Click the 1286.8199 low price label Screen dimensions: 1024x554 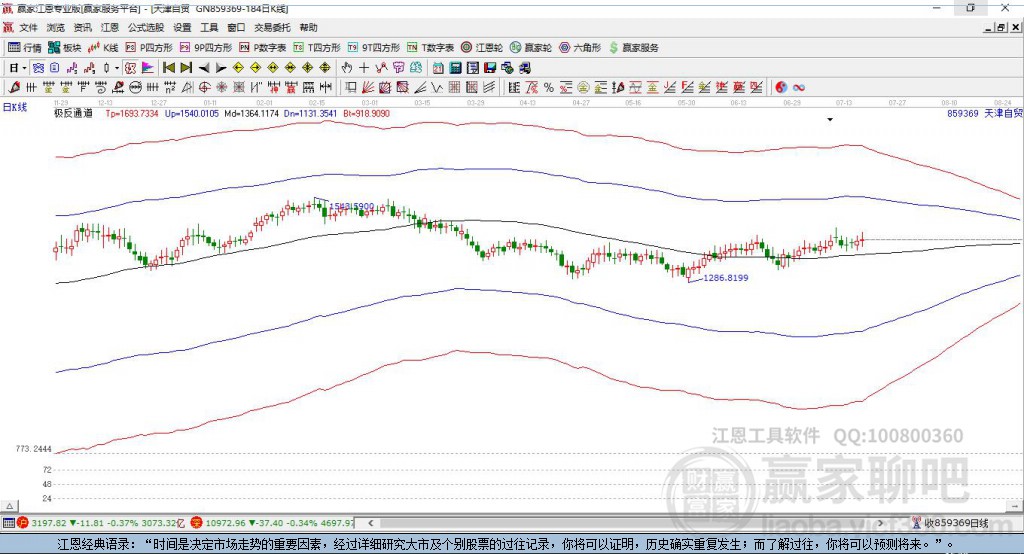click(726, 278)
